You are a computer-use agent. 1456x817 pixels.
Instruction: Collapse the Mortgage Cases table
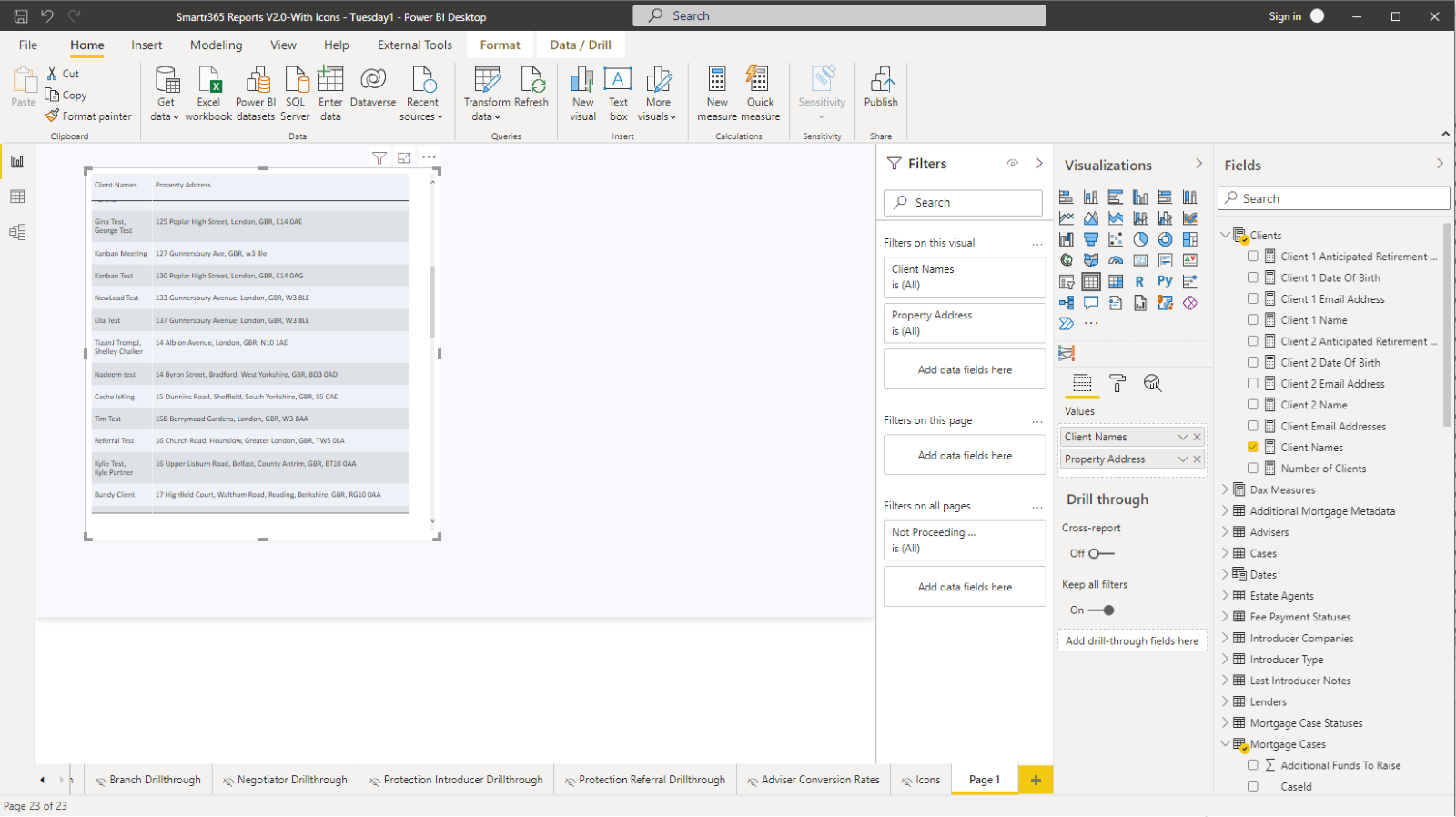pos(1225,744)
